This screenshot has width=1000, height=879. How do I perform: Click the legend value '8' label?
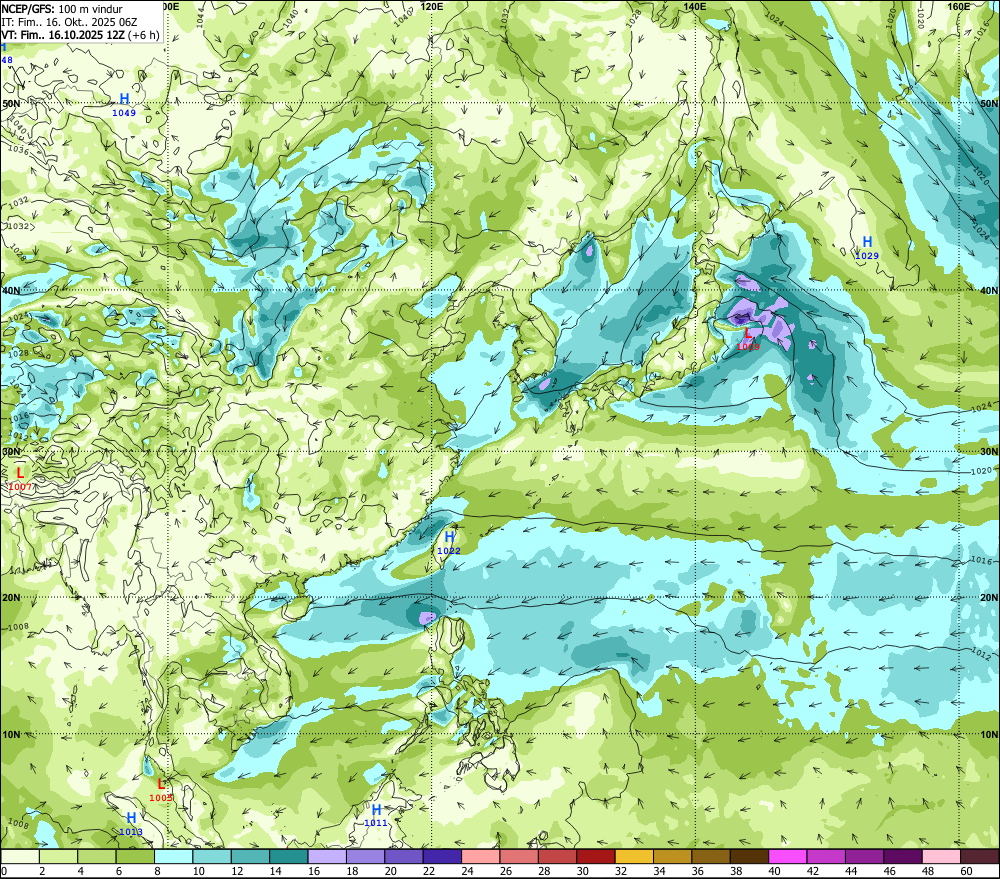point(158,871)
